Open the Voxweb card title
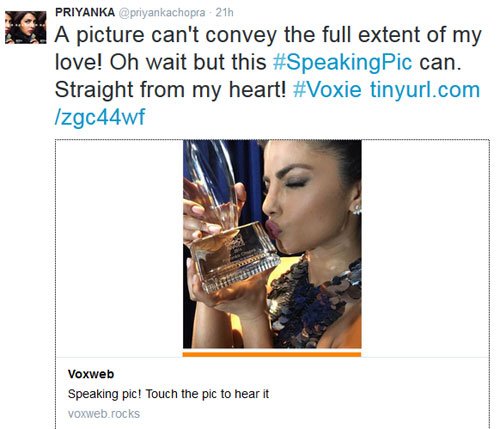500x429 pixels. (x=91, y=374)
